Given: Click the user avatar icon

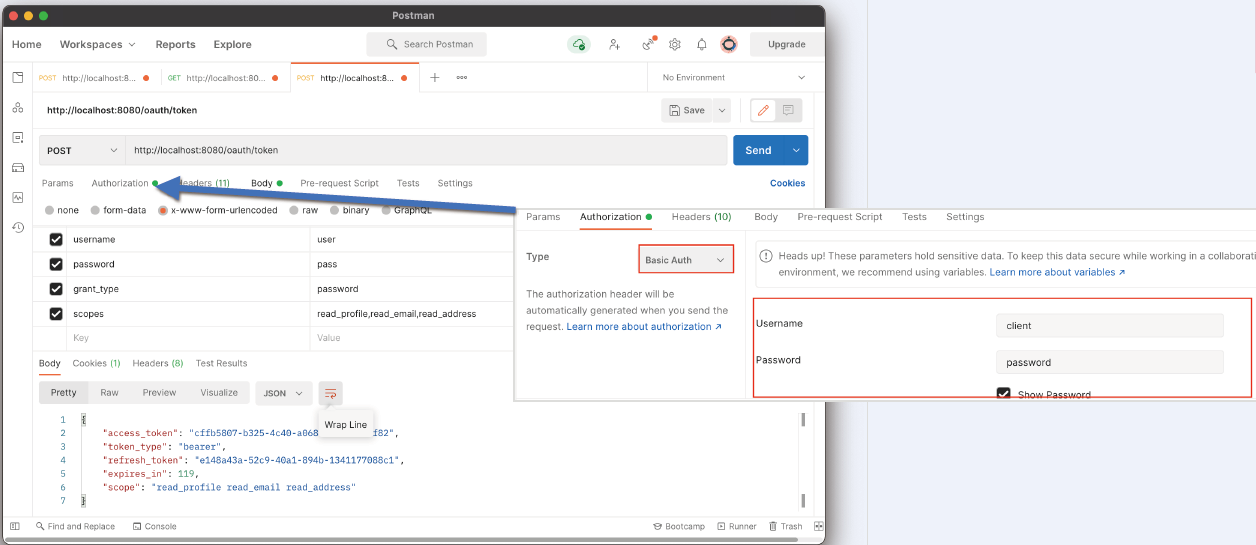Looking at the screenshot, I should point(729,44).
